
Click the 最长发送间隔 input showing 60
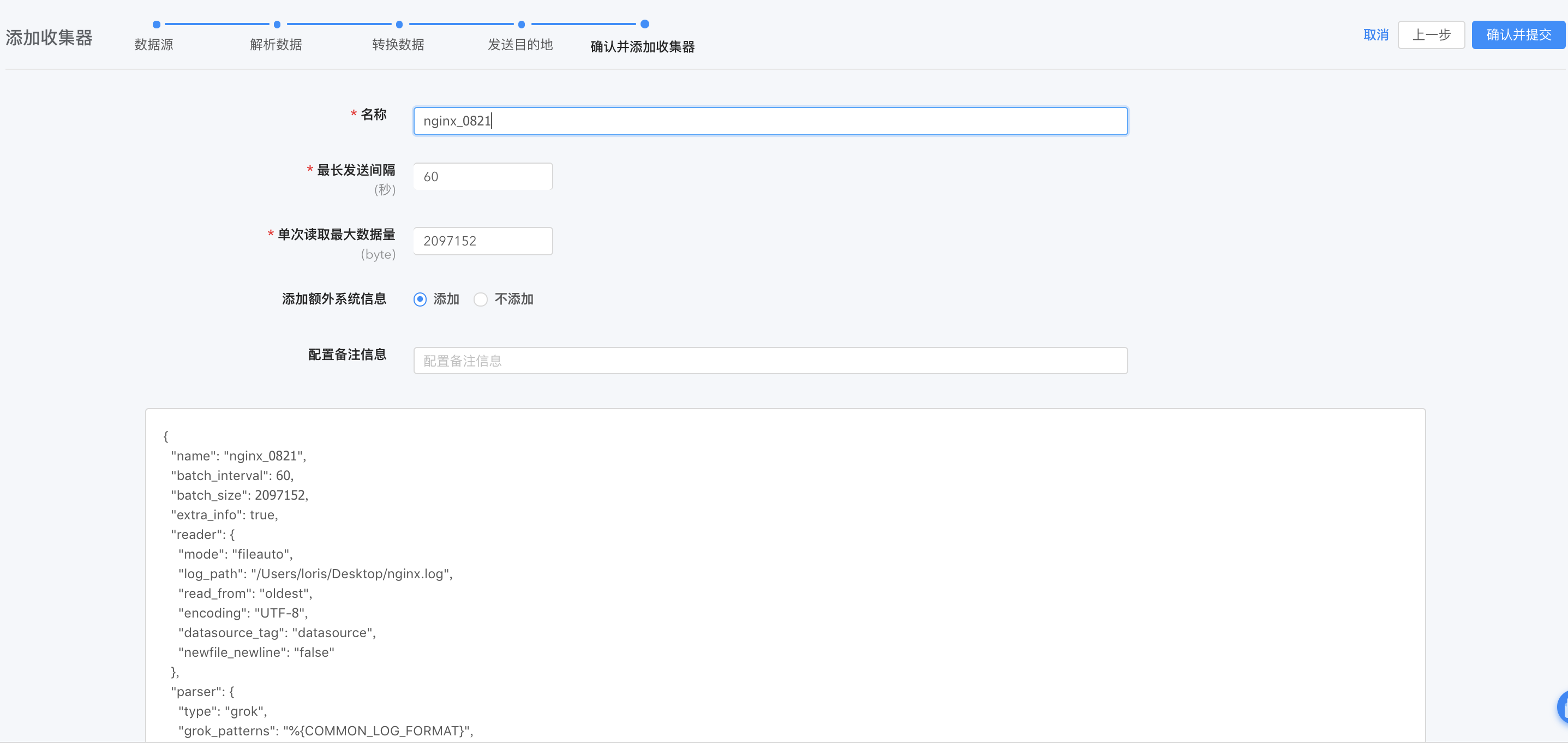(483, 176)
